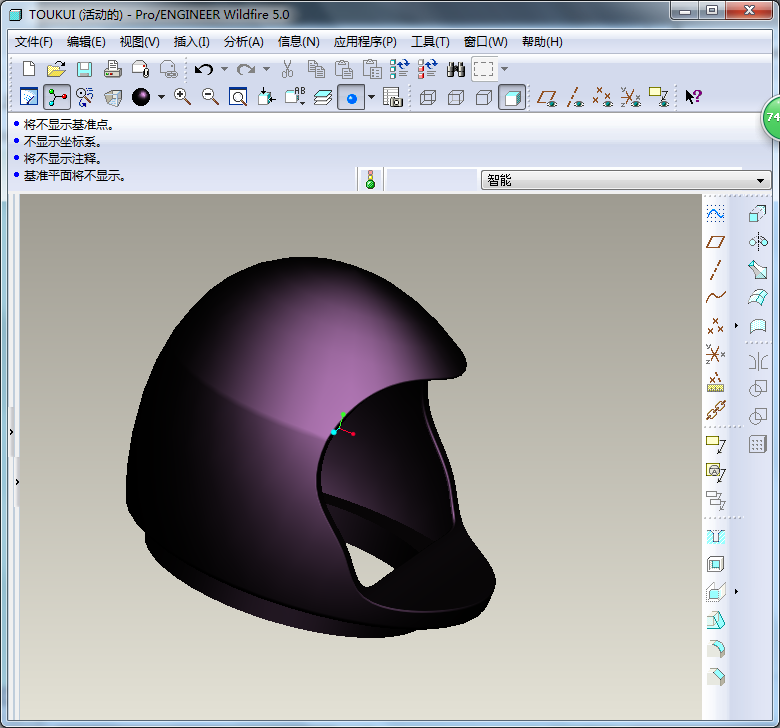The image size is (780, 728).
Task: Open the 分析(A) menu
Action: [x=244, y=42]
